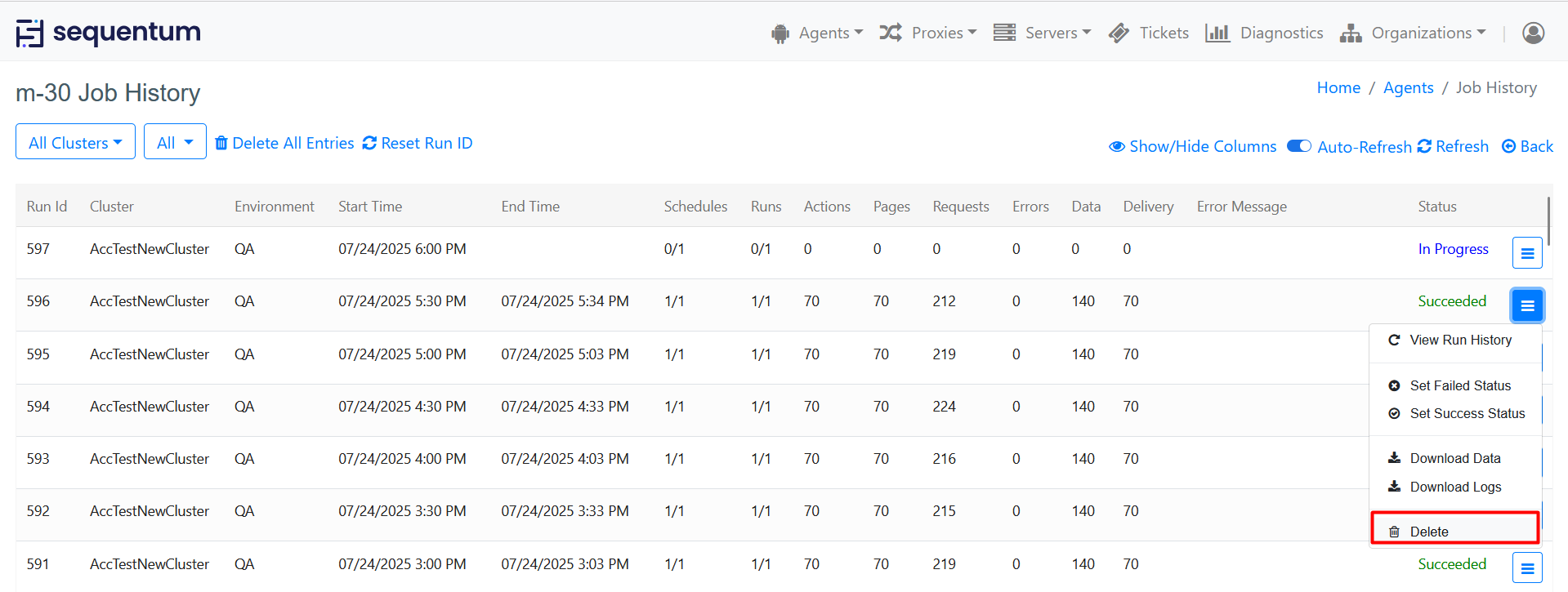
Task: Click the Back arrow circle icon
Action: click(1508, 147)
